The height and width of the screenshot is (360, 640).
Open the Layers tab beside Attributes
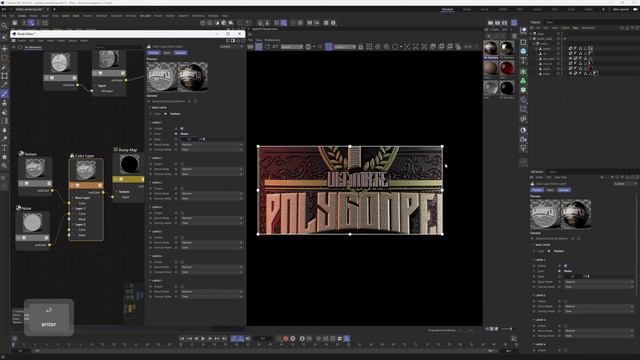click(x=552, y=172)
